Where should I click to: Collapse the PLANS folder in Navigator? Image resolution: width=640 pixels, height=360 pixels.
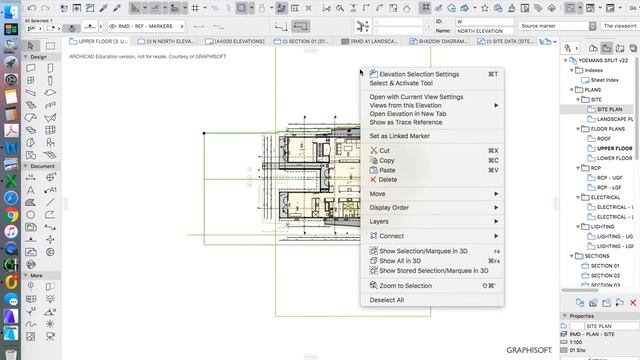[572, 90]
